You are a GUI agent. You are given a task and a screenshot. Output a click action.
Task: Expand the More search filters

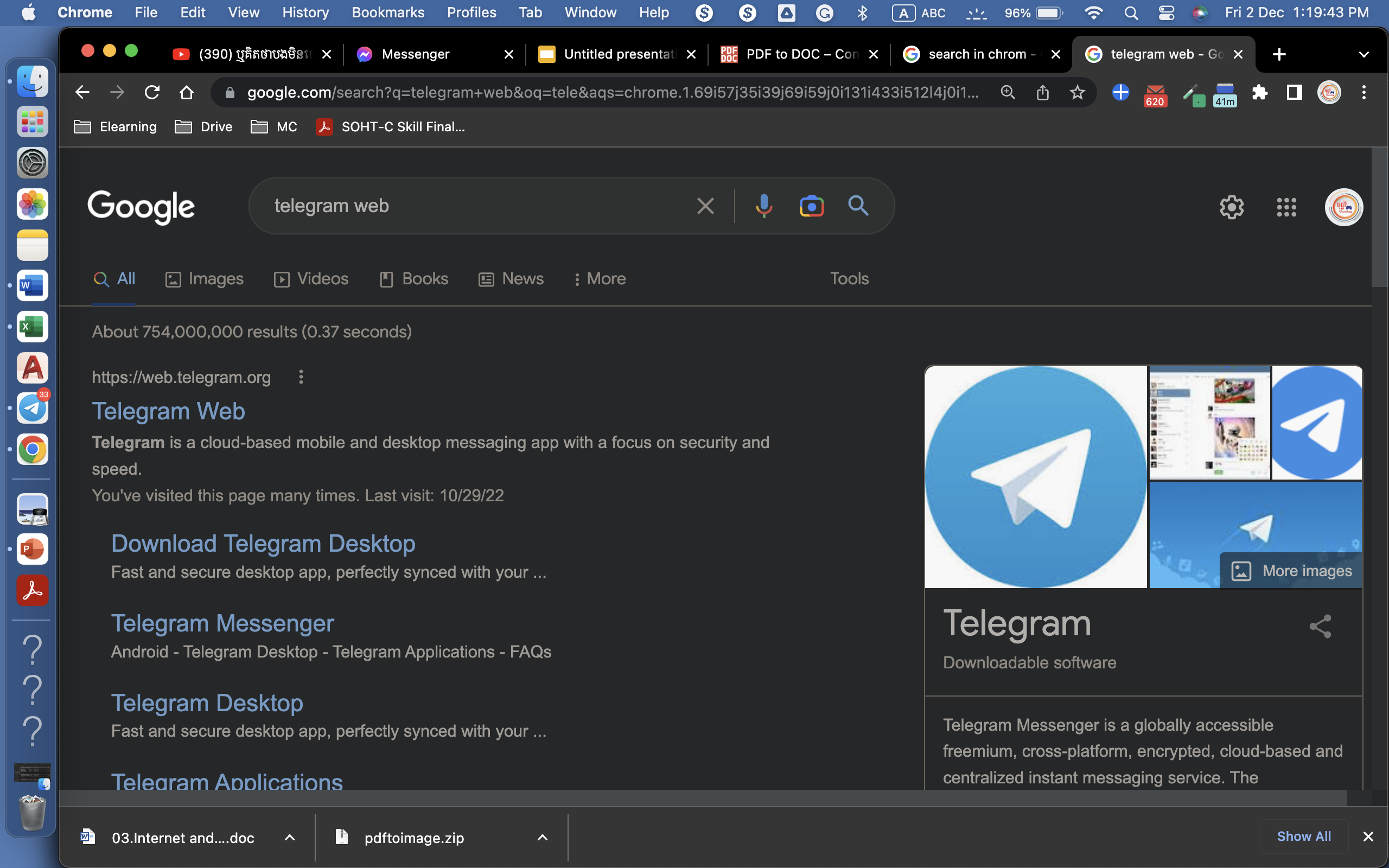(600, 279)
